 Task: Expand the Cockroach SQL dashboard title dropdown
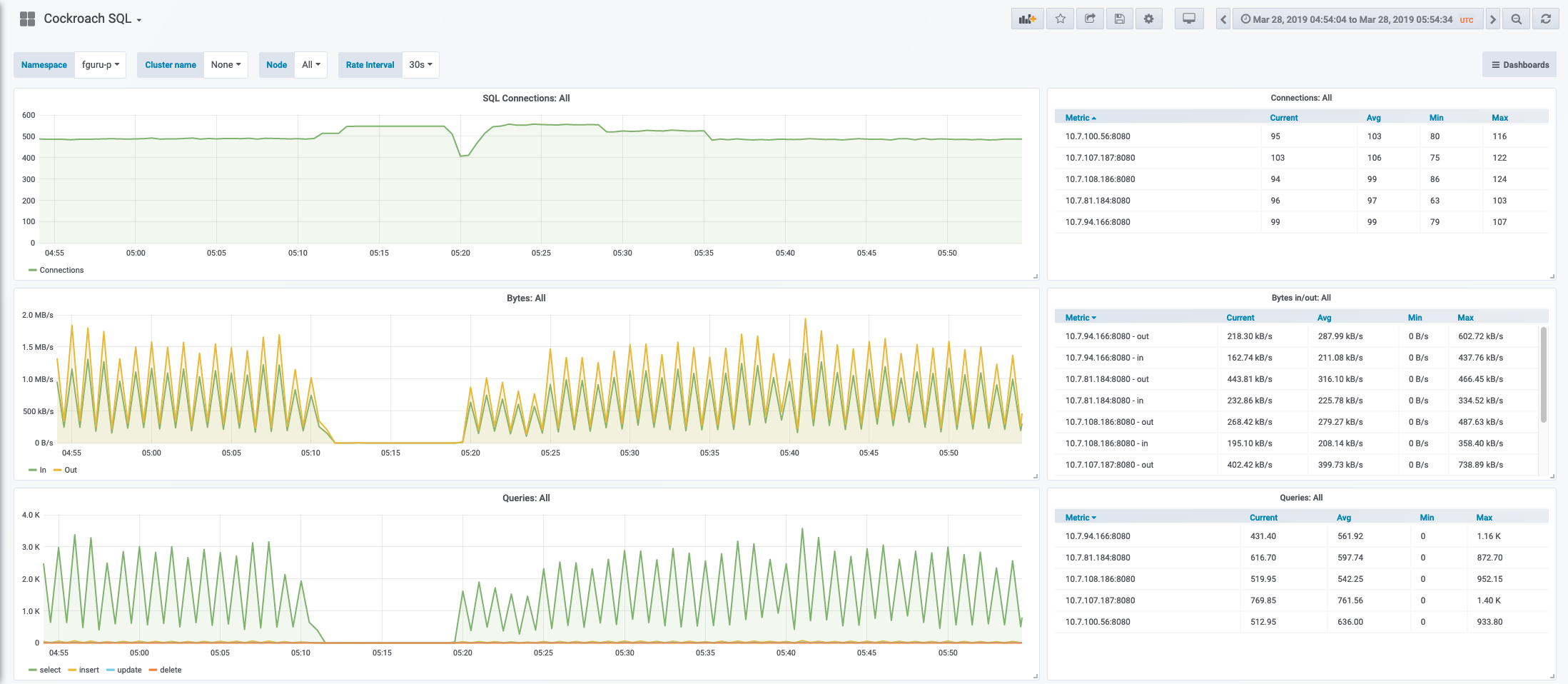(x=93, y=19)
